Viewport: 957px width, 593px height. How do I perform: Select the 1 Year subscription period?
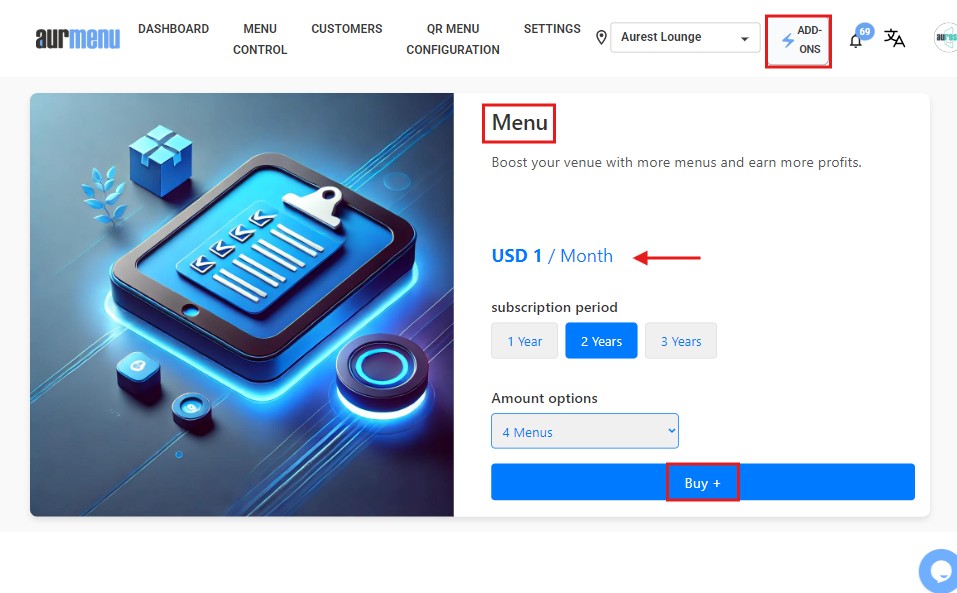[524, 341]
